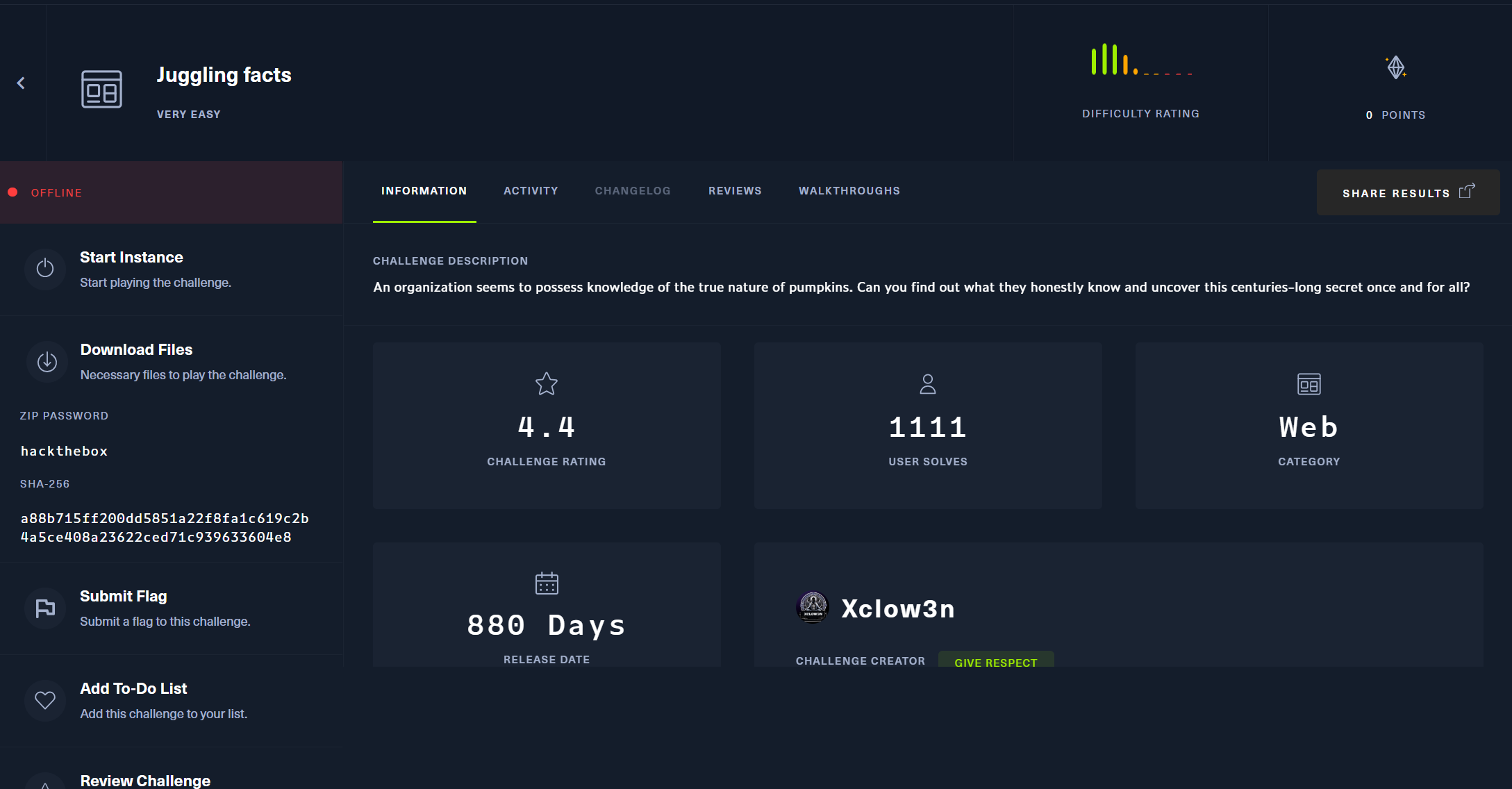Click the Web category icon

click(1309, 384)
